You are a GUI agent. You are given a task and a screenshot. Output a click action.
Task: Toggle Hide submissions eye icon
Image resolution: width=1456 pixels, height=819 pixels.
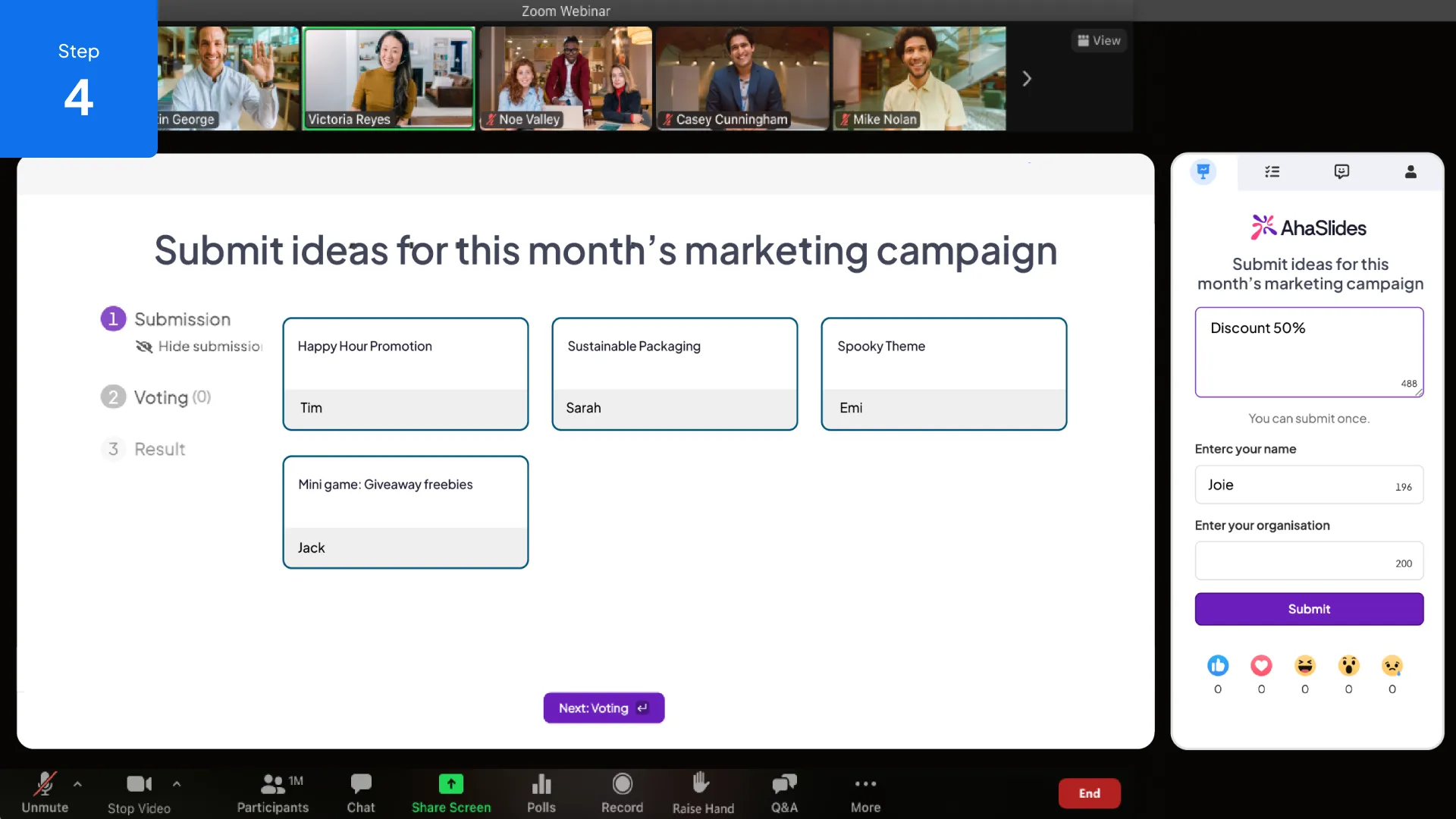point(144,347)
